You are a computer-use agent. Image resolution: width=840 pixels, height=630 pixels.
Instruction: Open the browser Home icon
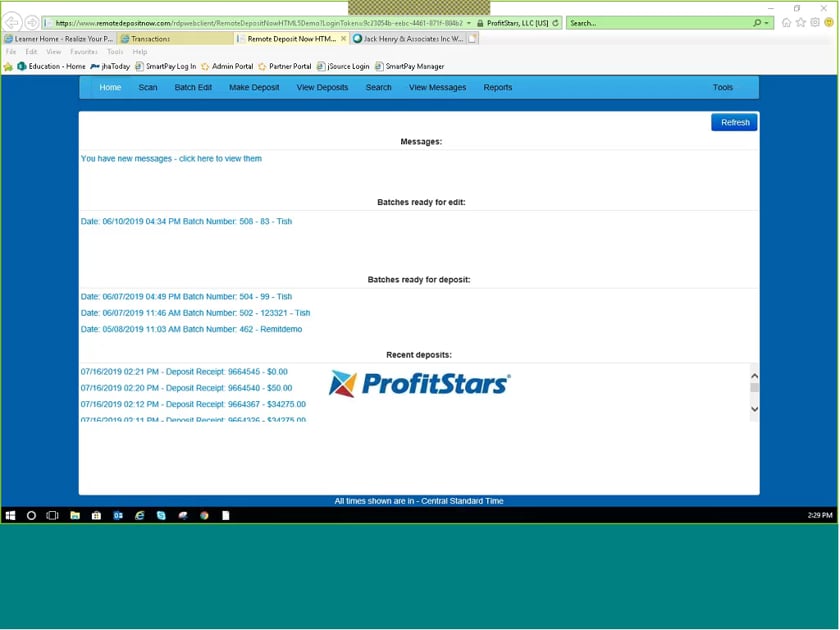[786, 22]
